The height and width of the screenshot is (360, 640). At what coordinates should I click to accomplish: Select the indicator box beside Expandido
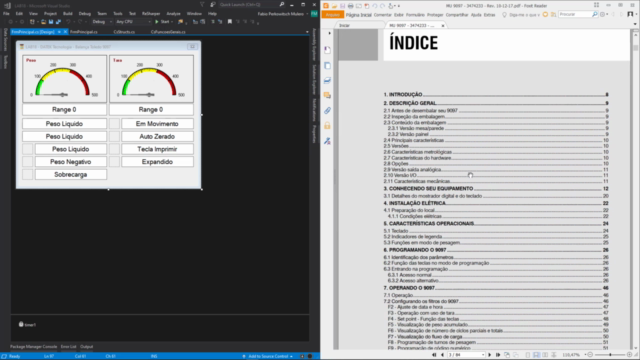coord(114,162)
